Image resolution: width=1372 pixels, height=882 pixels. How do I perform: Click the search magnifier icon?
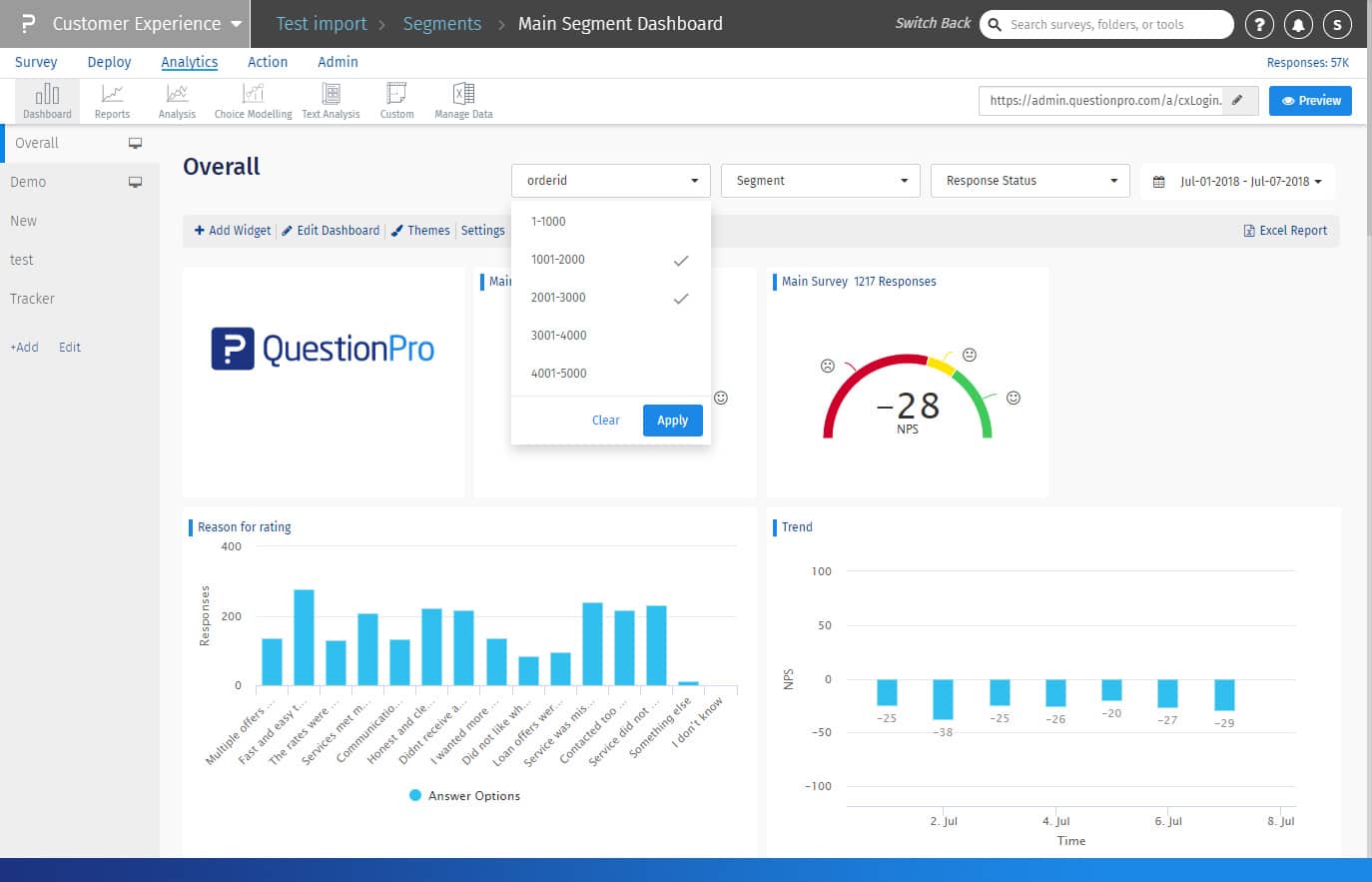(x=995, y=24)
